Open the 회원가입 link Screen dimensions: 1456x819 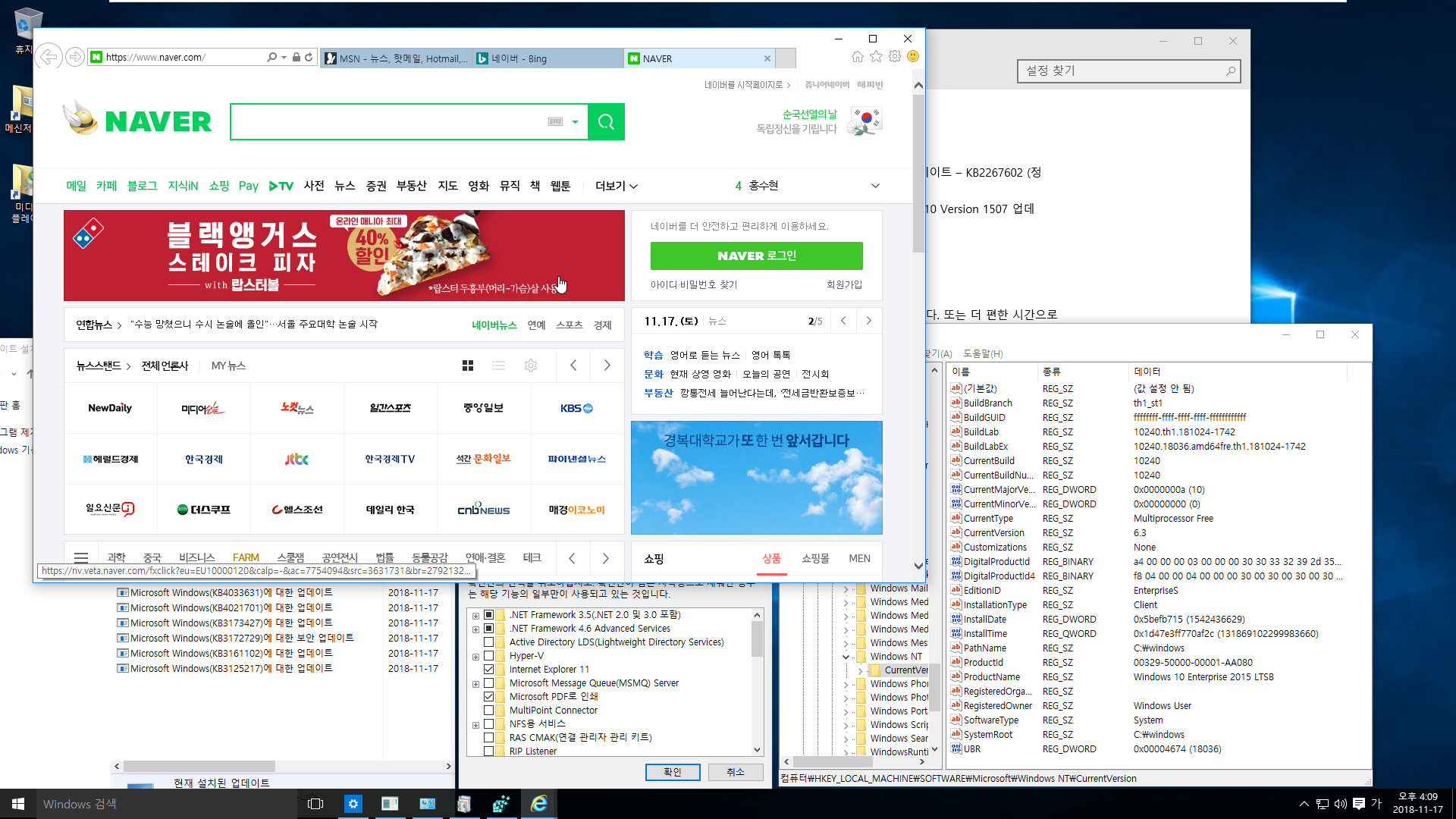point(844,284)
